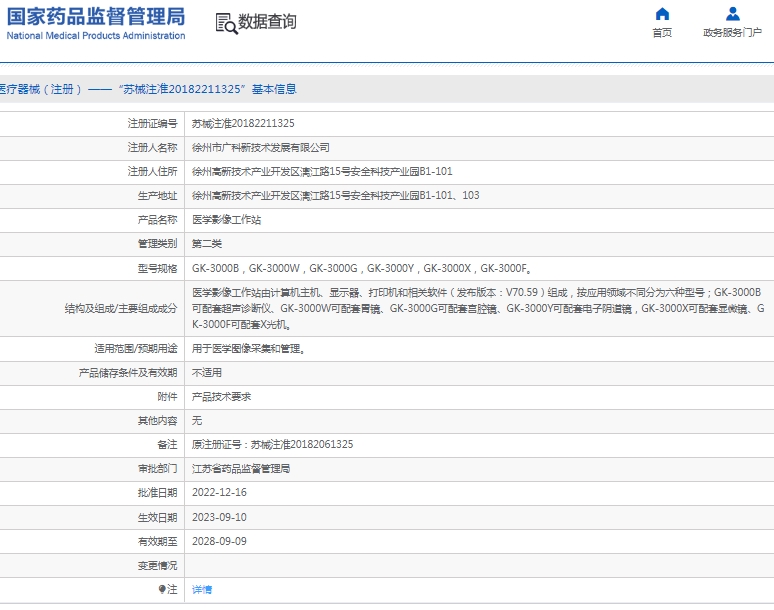Click the bullet icon beside 注
The width and height of the screenshot is (774, 610).
[161, 589]
